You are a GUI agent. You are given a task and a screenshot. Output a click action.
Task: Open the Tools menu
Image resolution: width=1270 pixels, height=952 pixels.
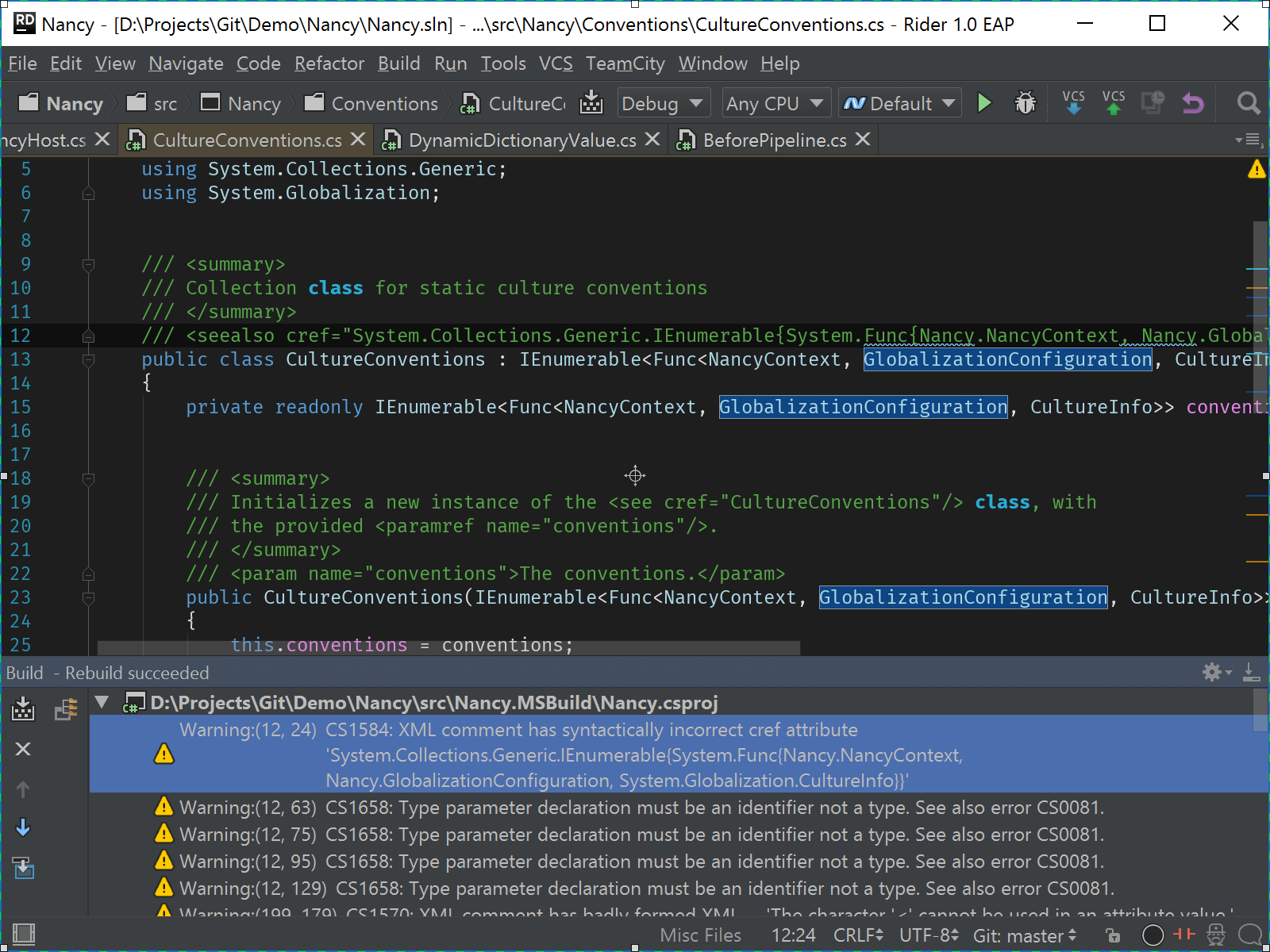click(x=503, y=63)
